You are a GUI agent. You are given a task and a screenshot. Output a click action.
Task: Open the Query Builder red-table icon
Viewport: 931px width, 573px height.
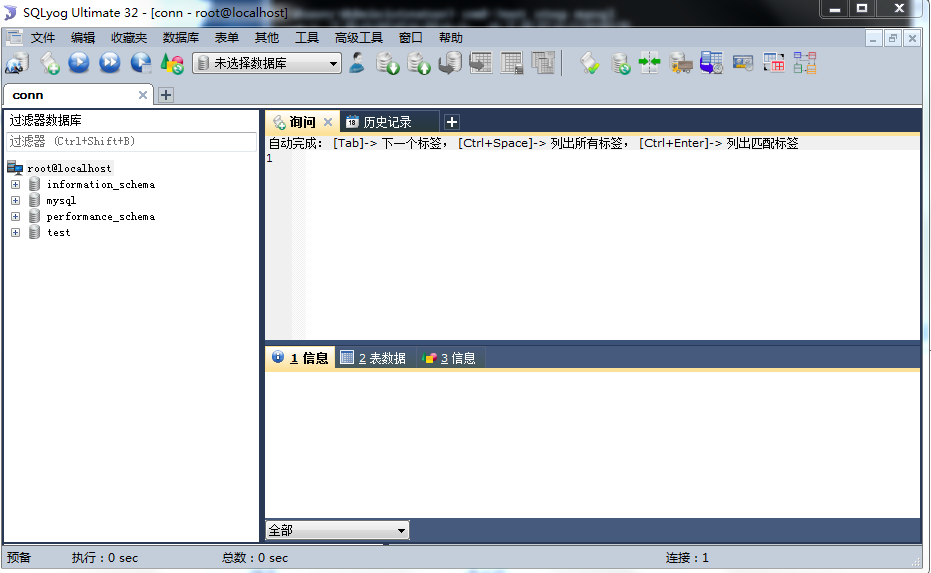click(x=774, y=63)
